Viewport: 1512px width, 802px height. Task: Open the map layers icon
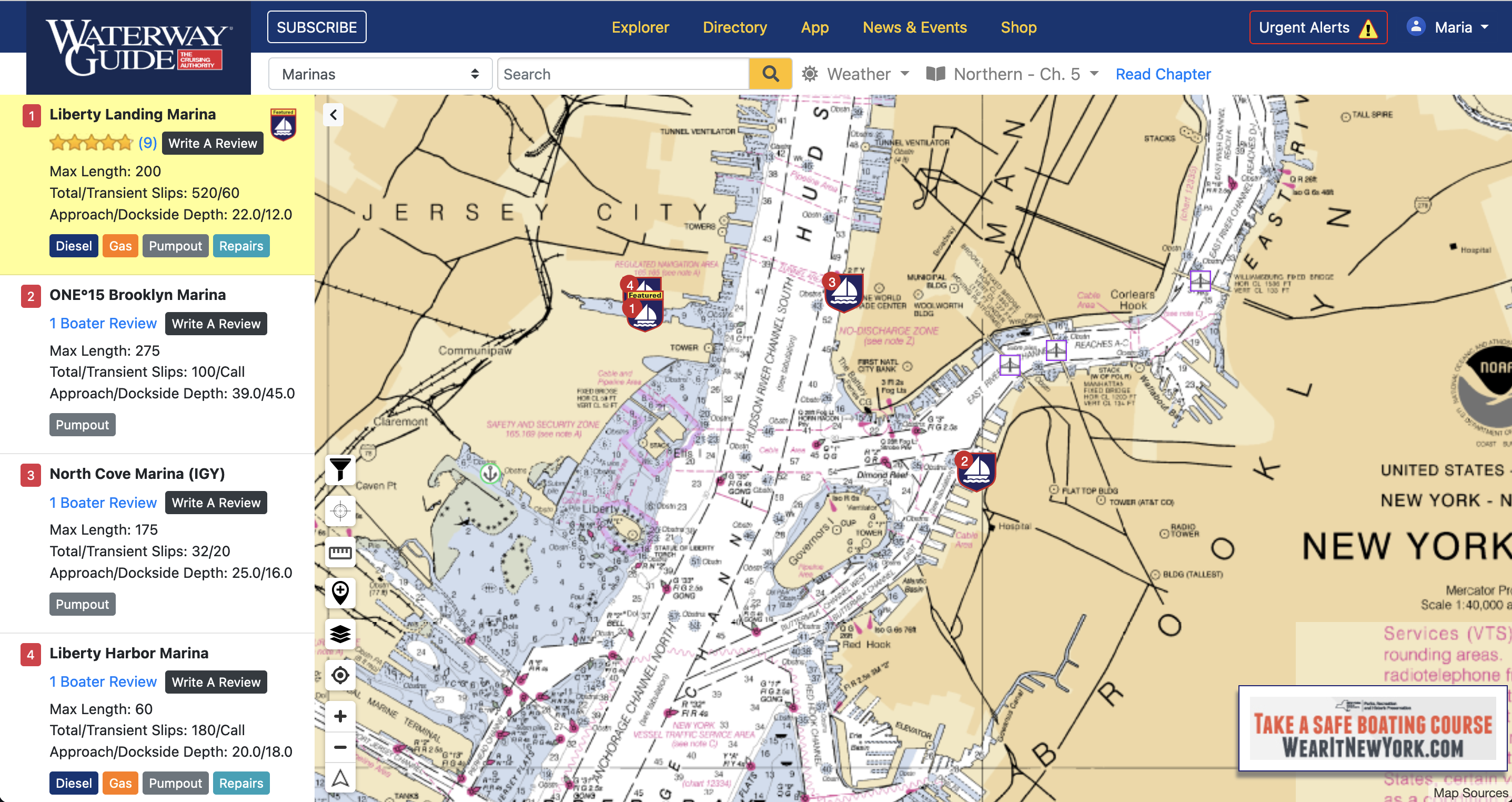[x=340, y=634]
